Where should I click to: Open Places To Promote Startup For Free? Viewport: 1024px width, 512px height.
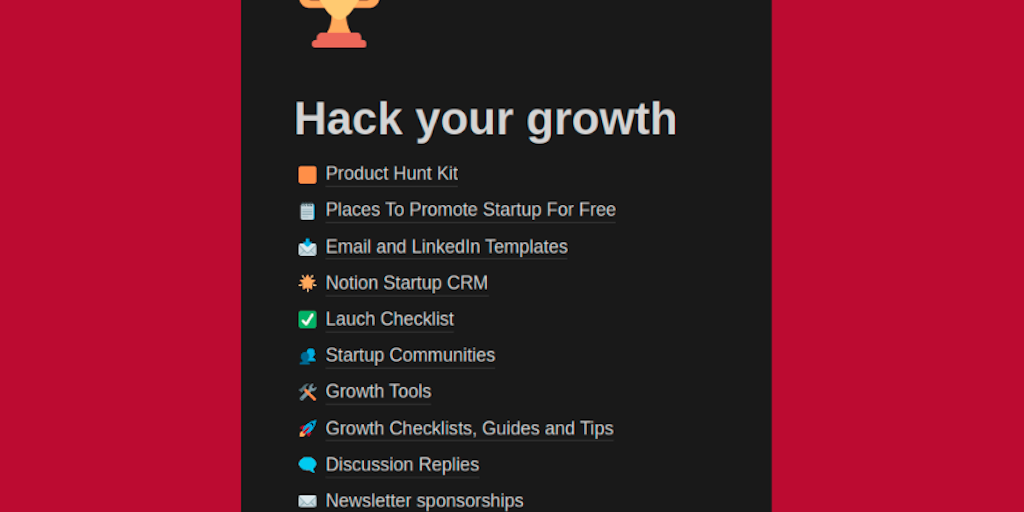[470, 210]
